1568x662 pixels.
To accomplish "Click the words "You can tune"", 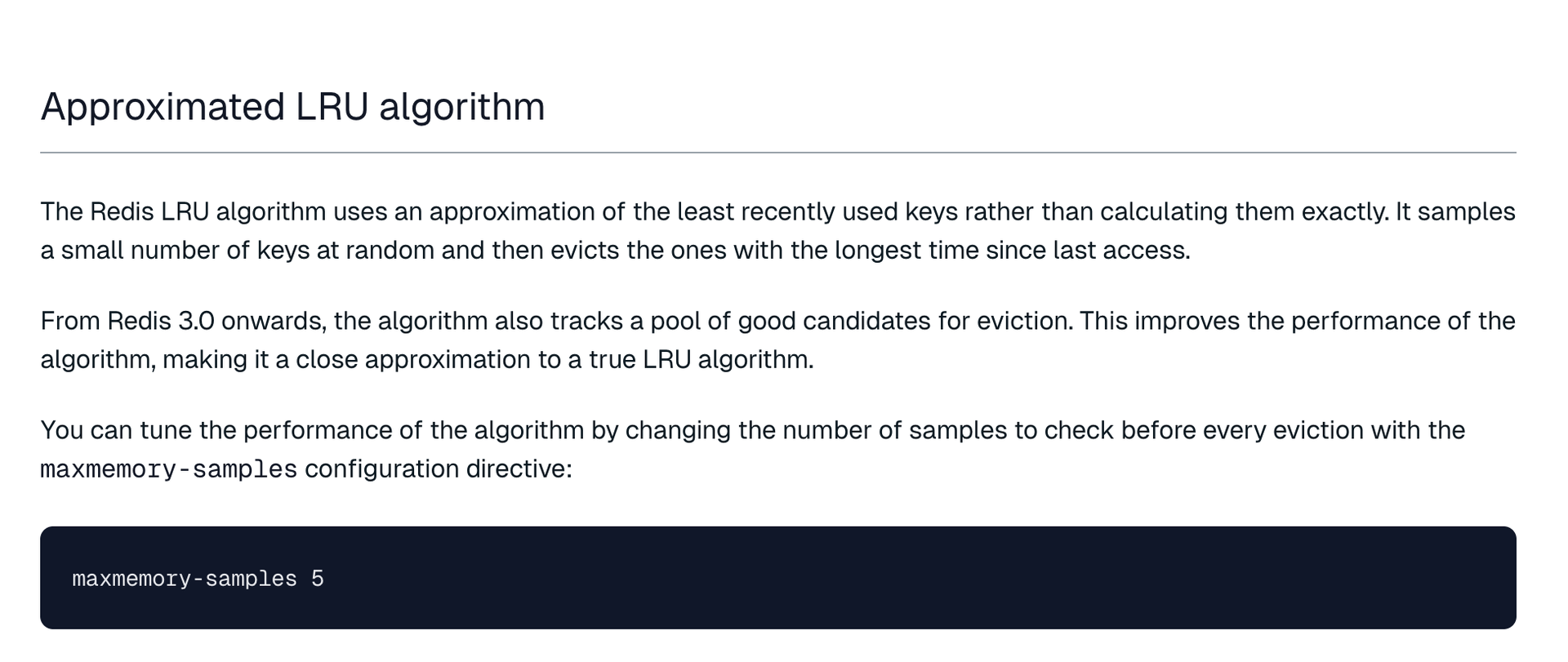I will pyautogui.click(x=114, y=430).
